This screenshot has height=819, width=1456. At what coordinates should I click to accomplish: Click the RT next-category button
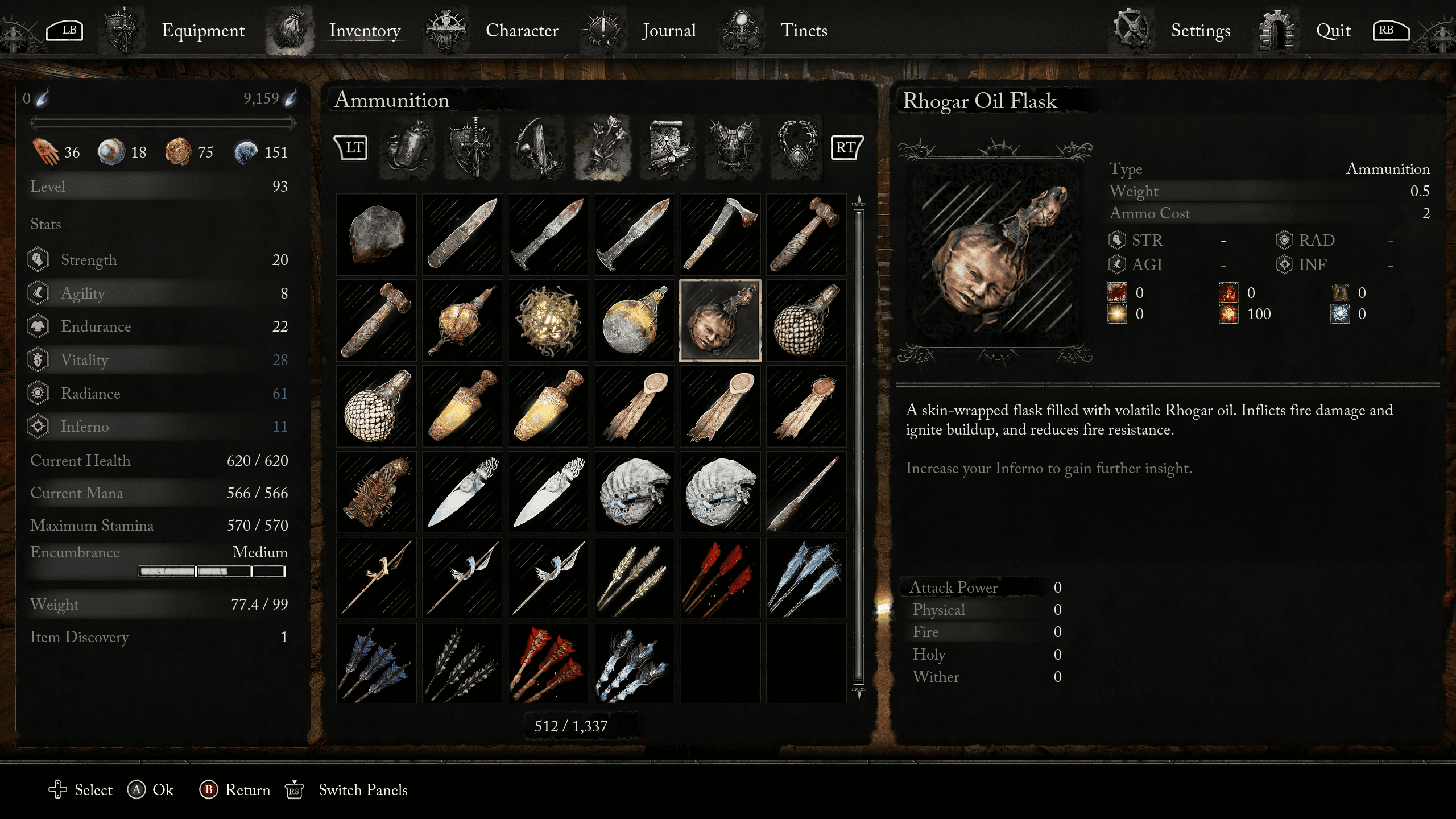pyautogui.click(x=847, y=148)
